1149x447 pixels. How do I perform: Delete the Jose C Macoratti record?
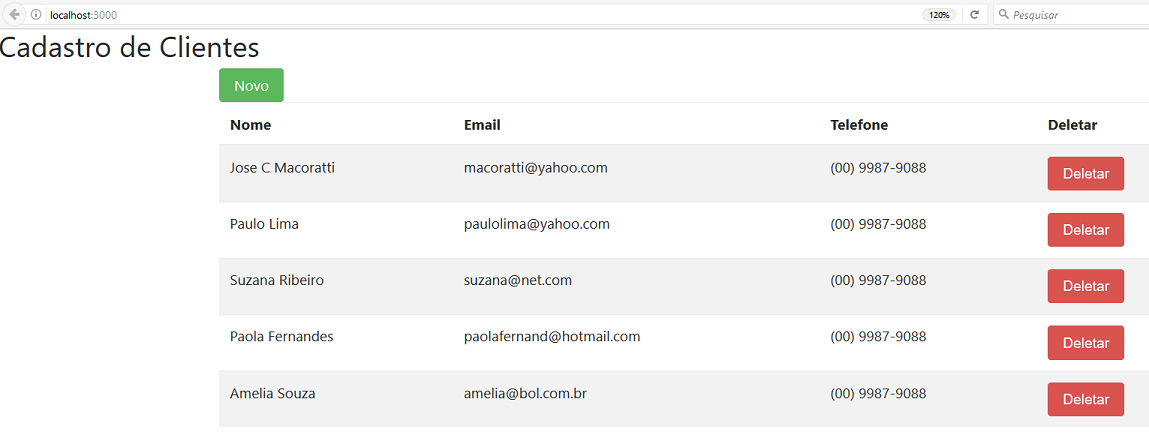[1085, 174]
